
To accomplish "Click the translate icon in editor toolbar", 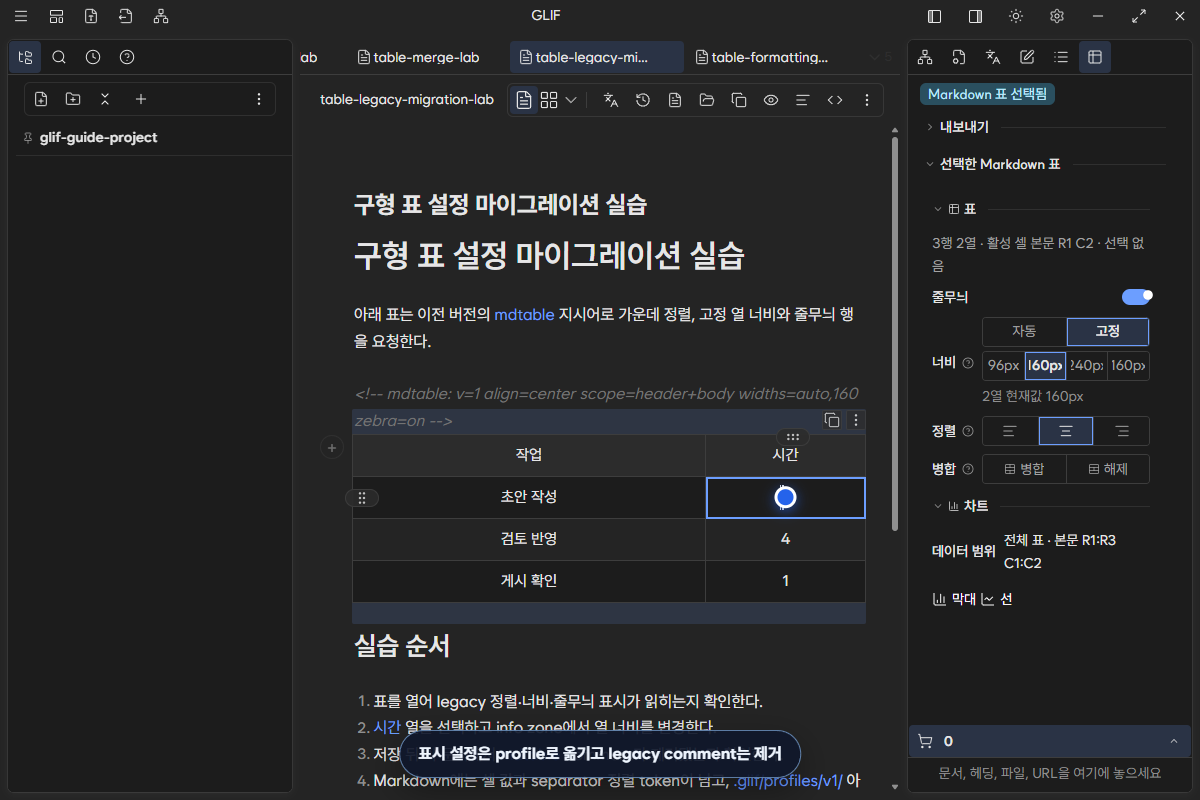I will [612, 100].
